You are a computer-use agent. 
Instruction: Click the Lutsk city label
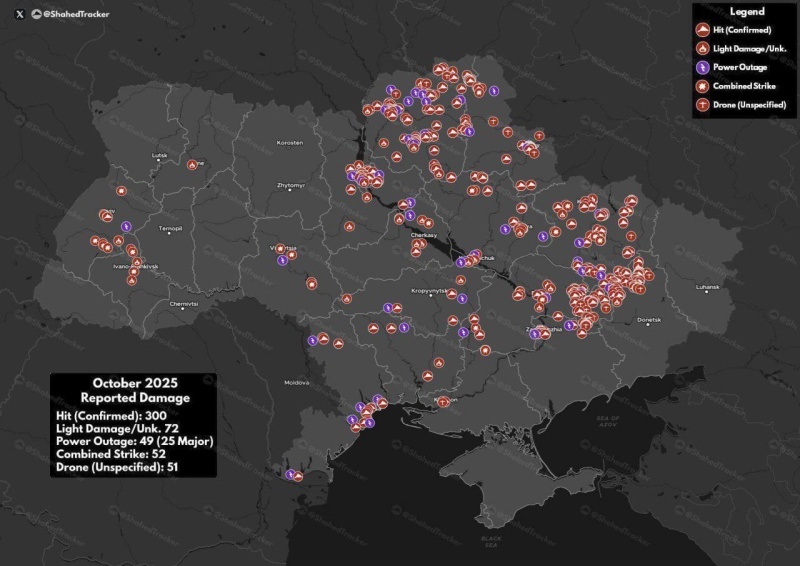coord(160,155)
